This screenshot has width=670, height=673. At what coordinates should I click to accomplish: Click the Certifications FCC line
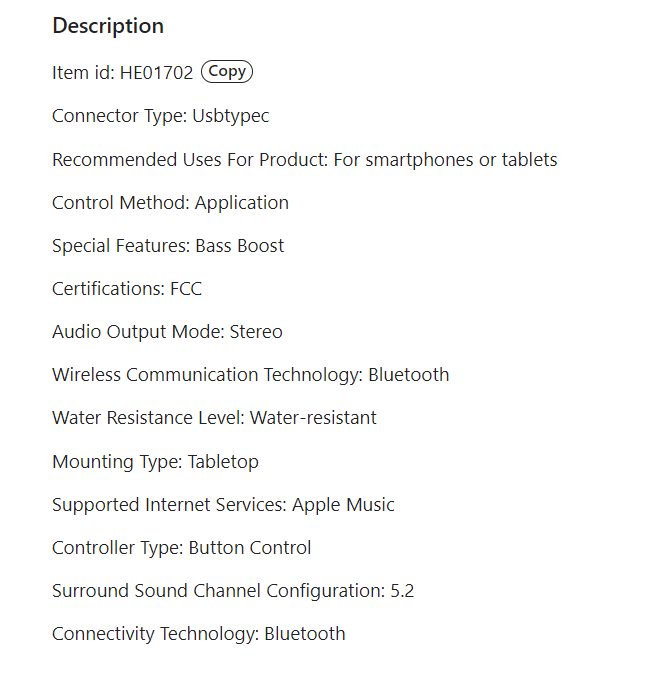click(x=127, y=289)
